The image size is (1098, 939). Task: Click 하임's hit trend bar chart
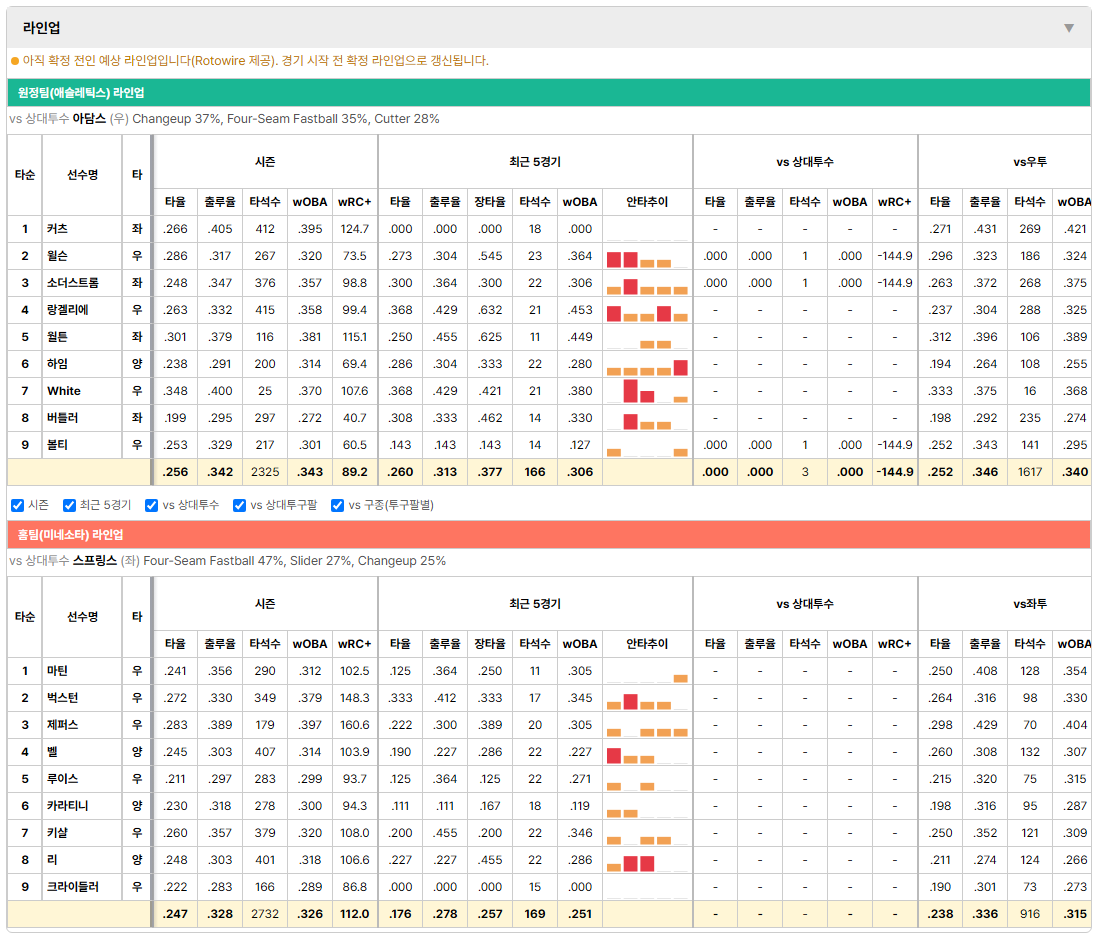click(647, 364)
